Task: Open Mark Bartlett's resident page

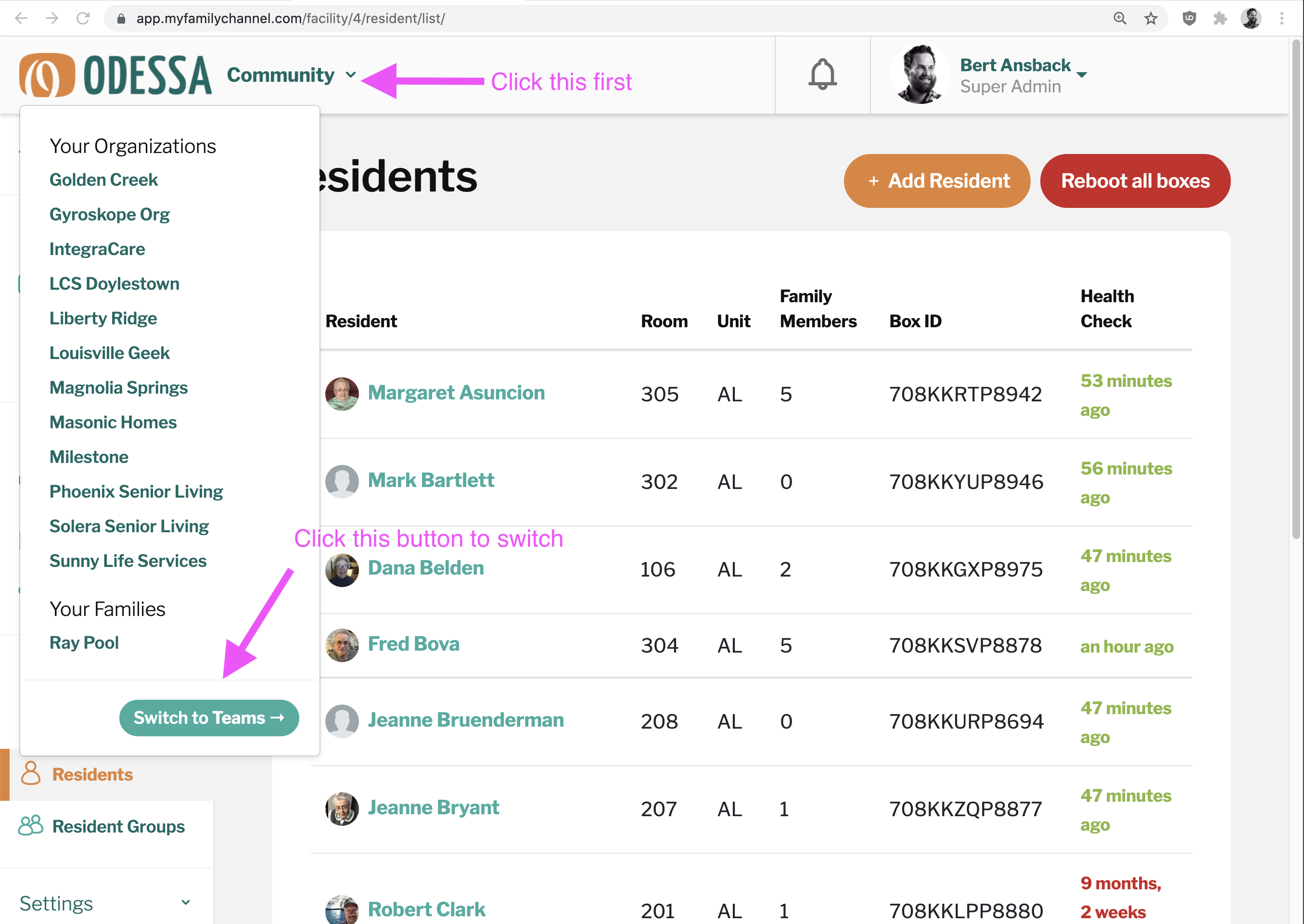Action: pyautogui.click(x=431, y=480)
